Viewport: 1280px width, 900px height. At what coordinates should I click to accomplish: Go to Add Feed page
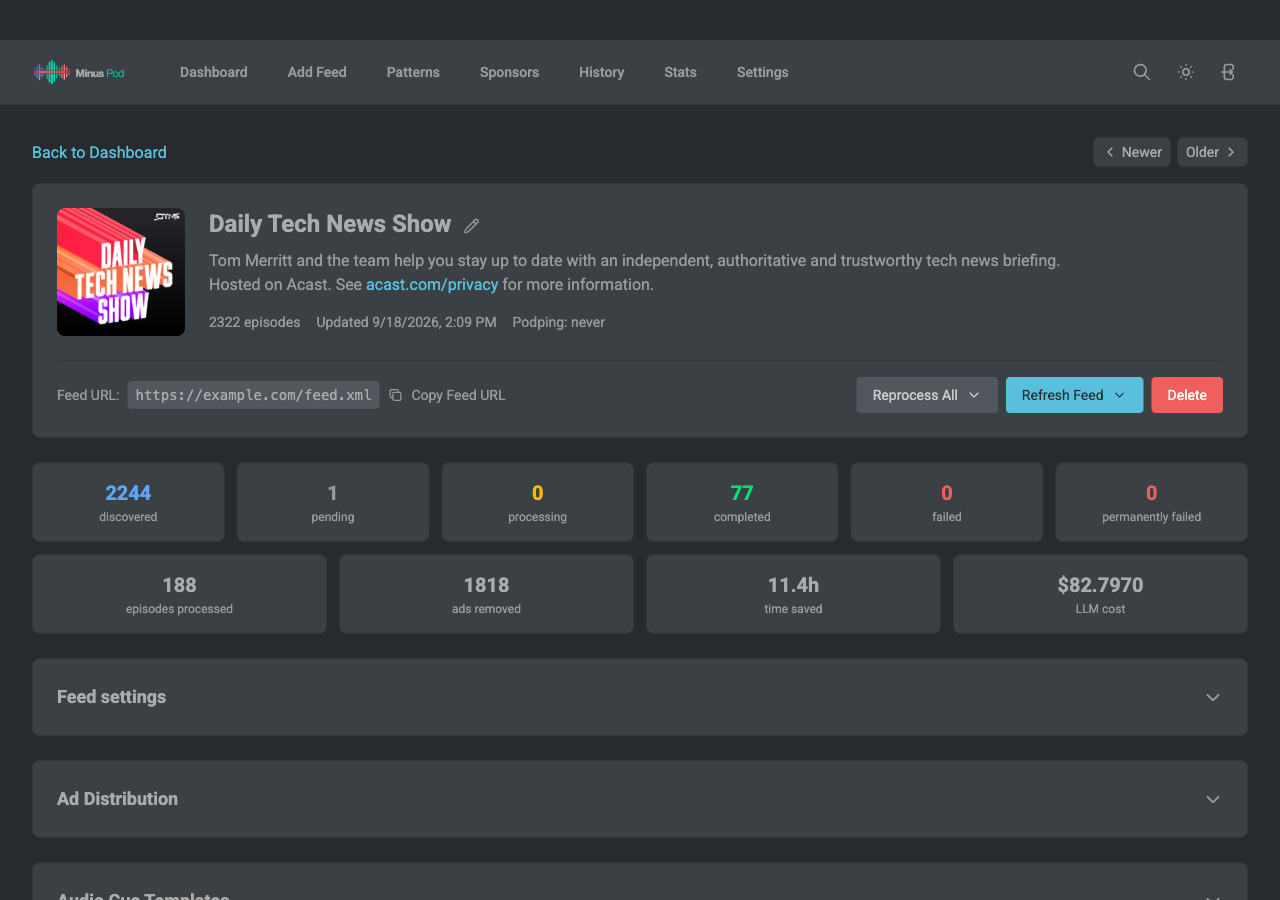click(x=317, y=72)
